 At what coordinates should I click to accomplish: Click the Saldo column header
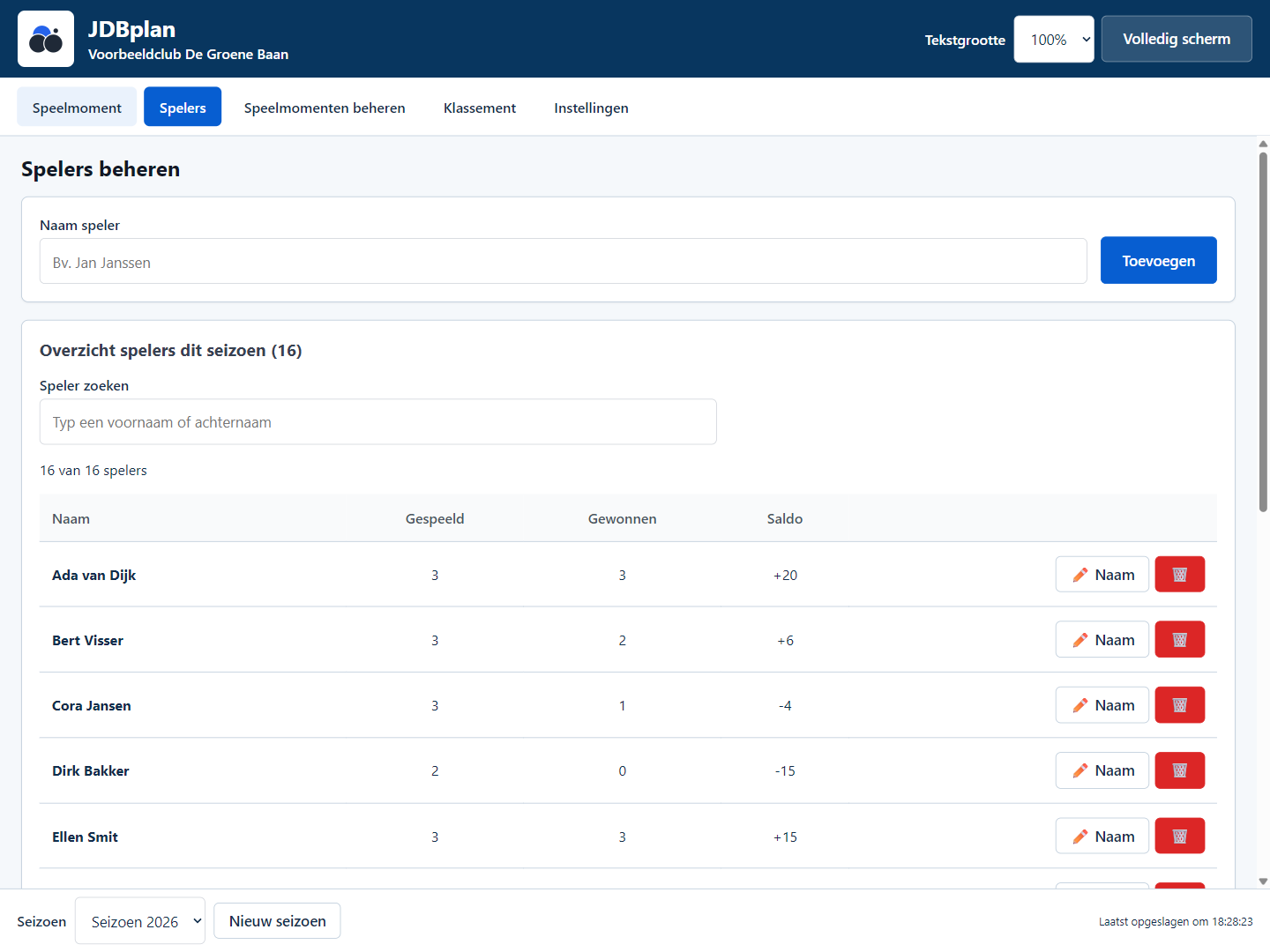(x=785, y=518)
